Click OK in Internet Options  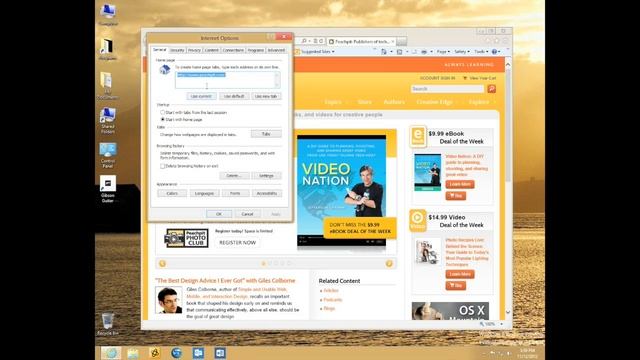[219, 214]
